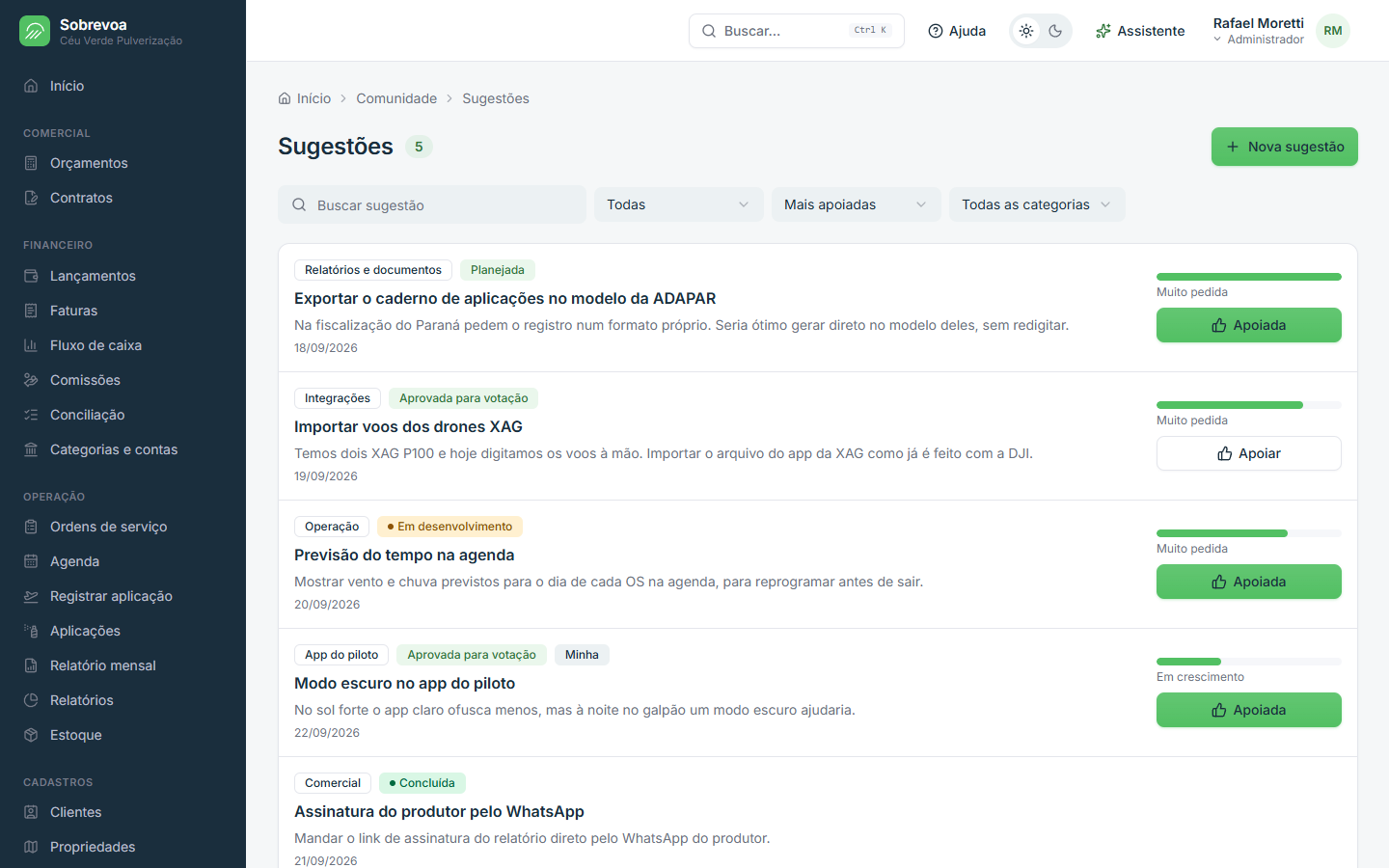The height and width of the screenshot is (868, 1389).
Task: Switch to dark theme with moon icon
Action: click(x=1055, y=31)
